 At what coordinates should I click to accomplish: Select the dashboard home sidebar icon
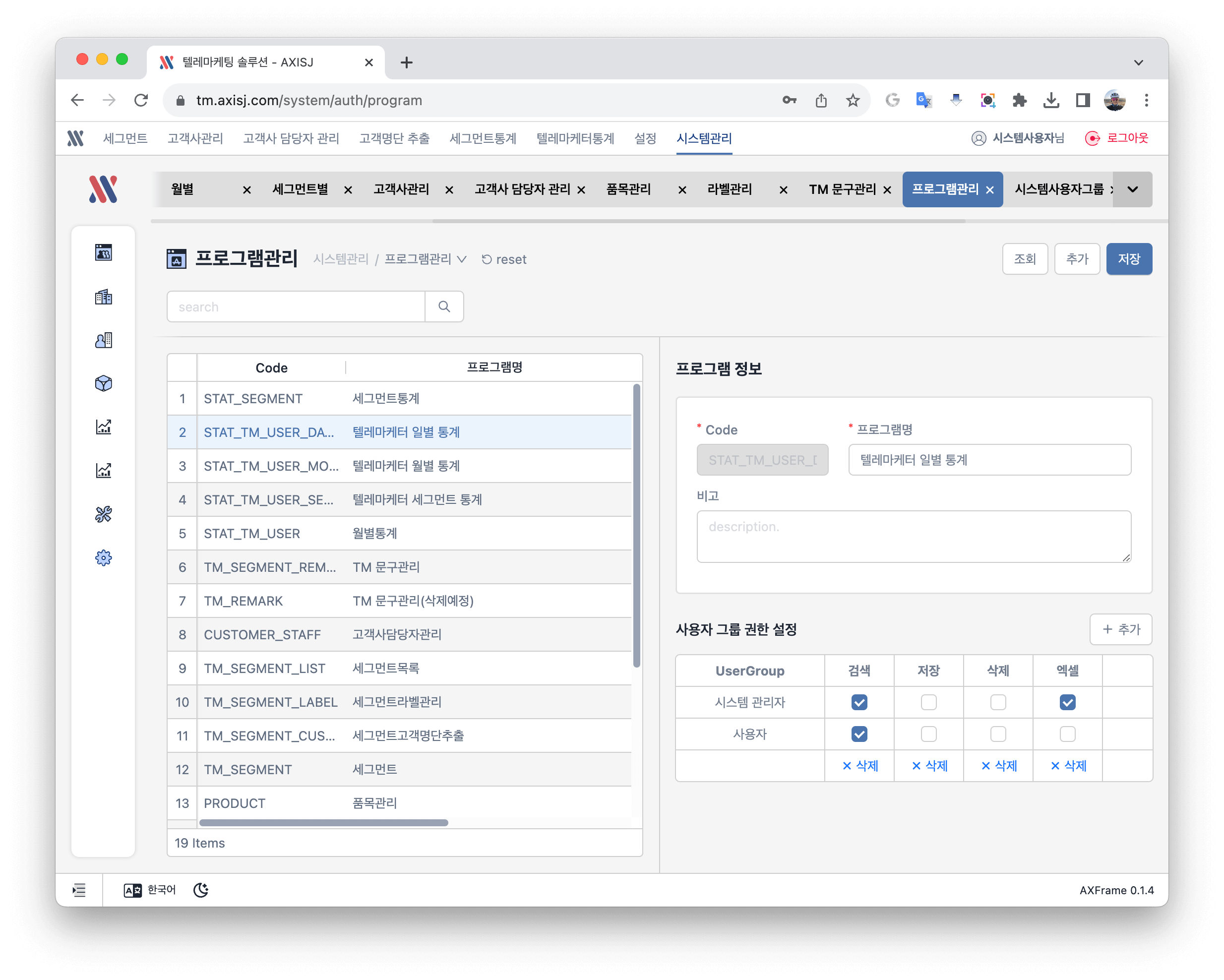[104, 252]
